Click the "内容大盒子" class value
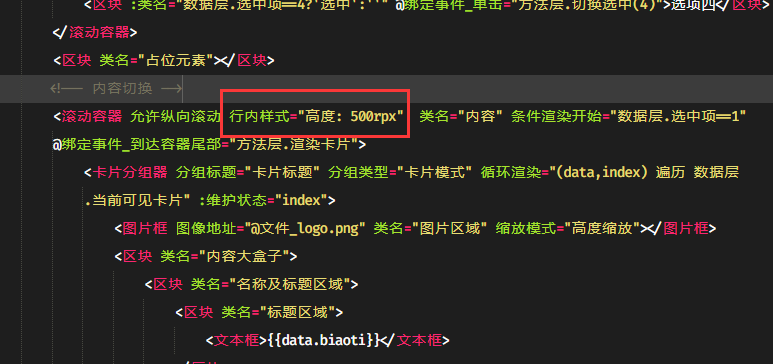This screenshot has height=364, width=773. (x=244, y=256)
